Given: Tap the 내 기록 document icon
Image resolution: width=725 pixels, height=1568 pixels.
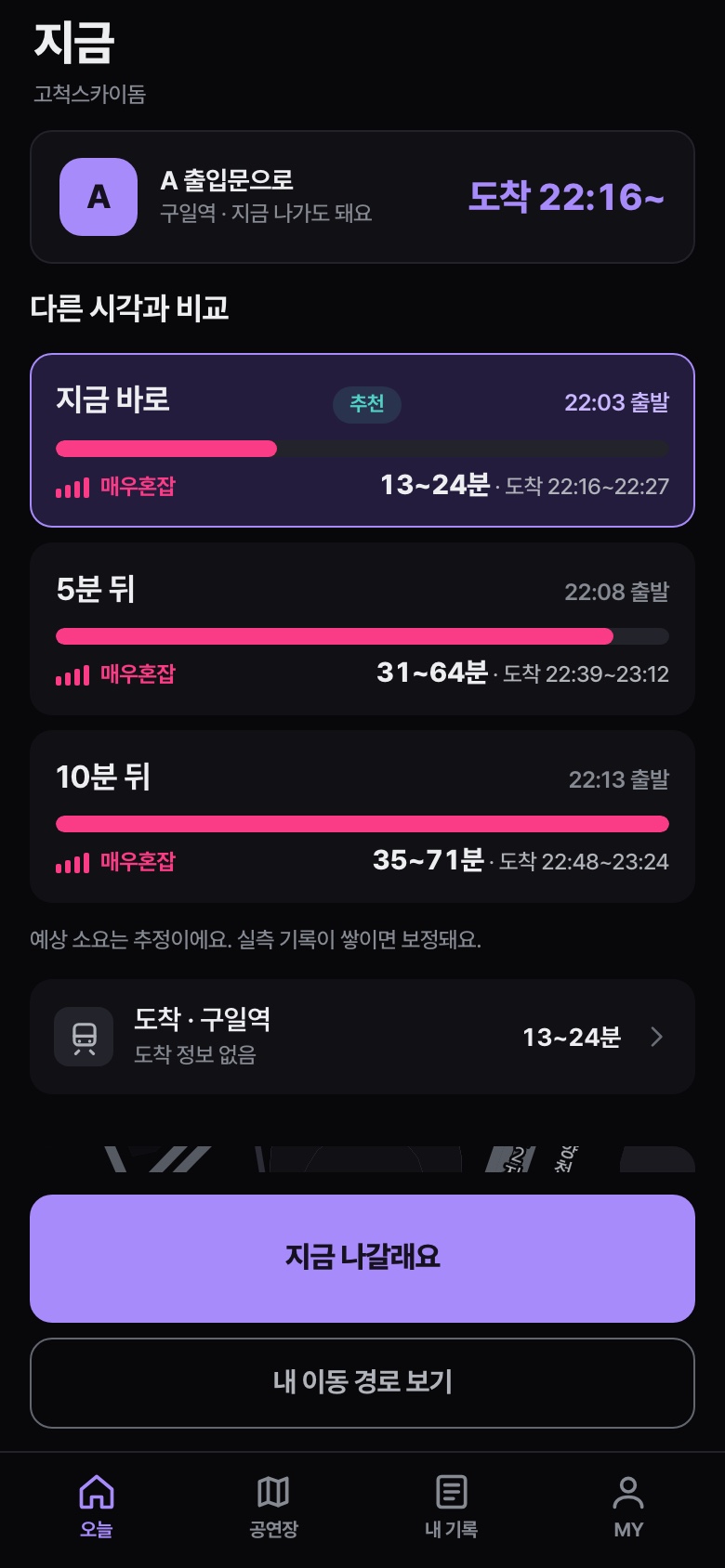Looking at the screenshot, I should point(452,1492).
